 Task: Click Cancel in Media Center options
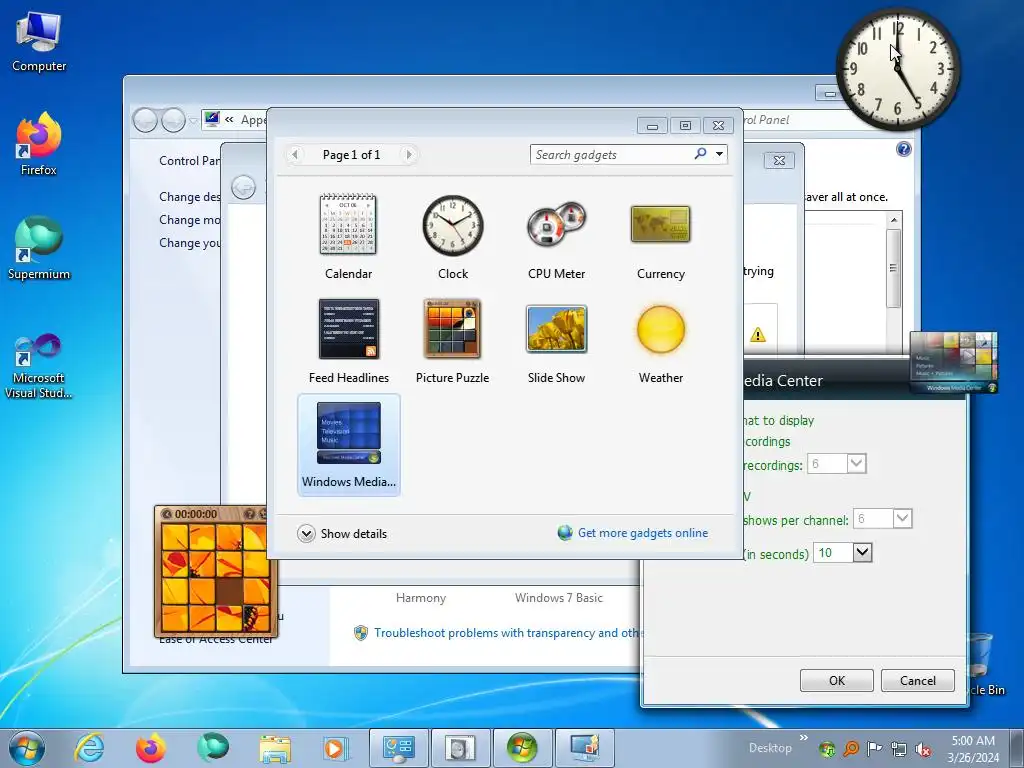(918, 680)
